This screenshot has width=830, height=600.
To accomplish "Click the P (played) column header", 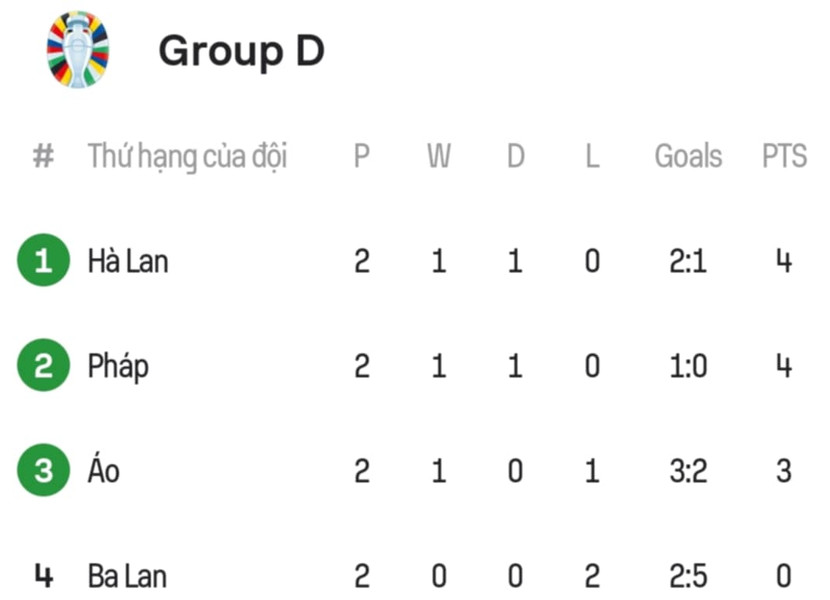I will pyautogui.click(x=361, y=157).
